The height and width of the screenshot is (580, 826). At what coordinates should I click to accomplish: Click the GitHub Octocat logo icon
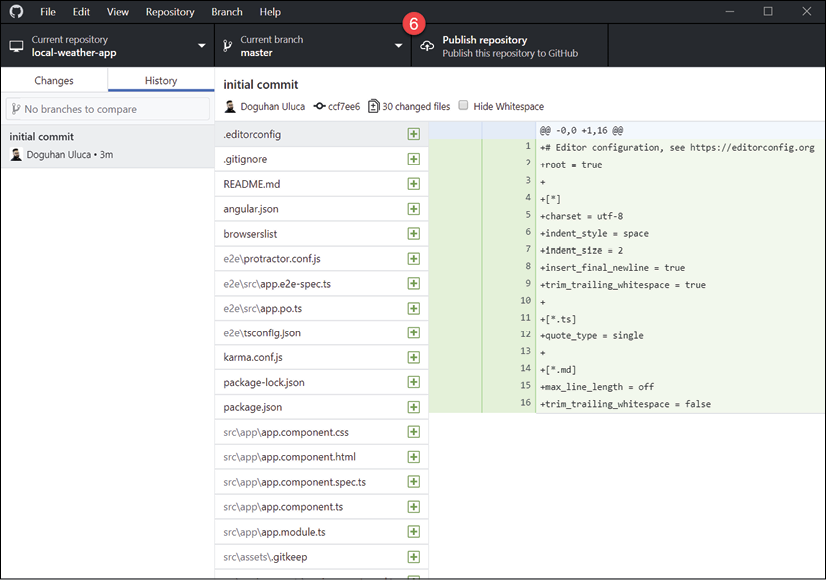tap(16, 12)
